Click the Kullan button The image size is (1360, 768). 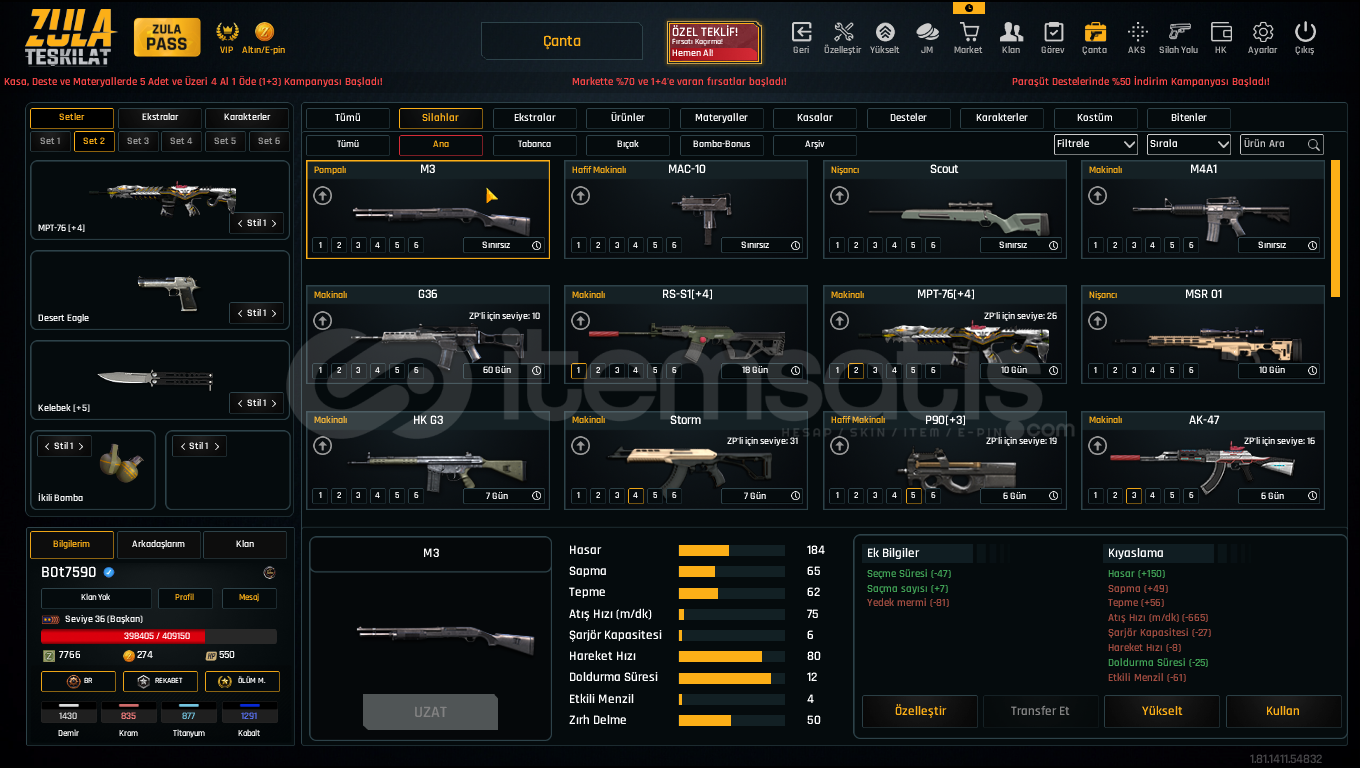pos(1283,711)
